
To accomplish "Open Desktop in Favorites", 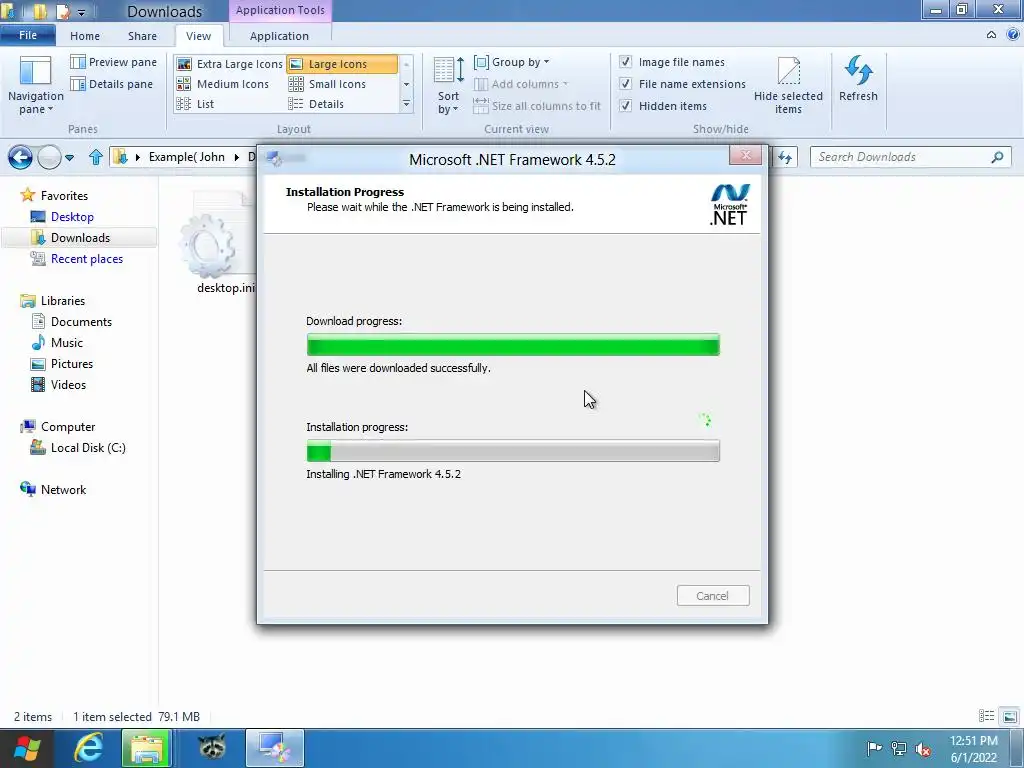I will coord(72,217).
